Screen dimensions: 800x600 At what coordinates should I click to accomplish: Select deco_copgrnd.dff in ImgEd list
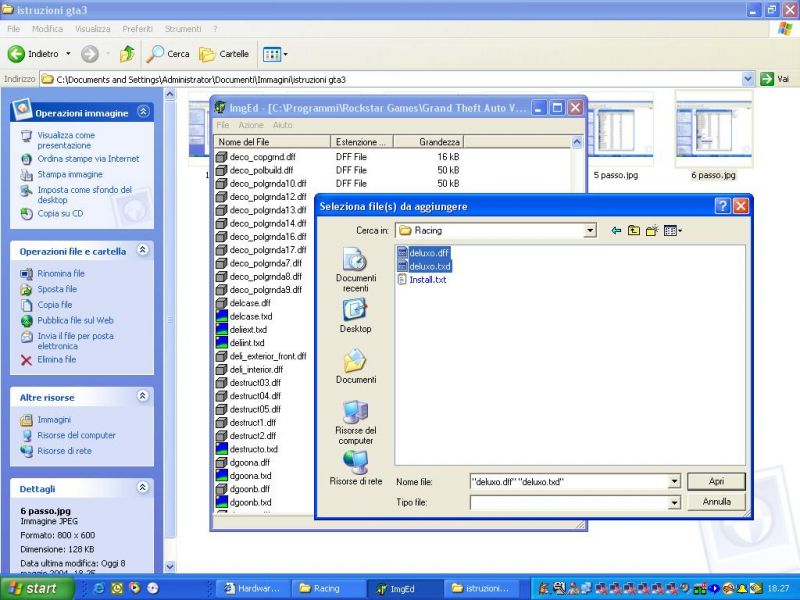point(262,157)
